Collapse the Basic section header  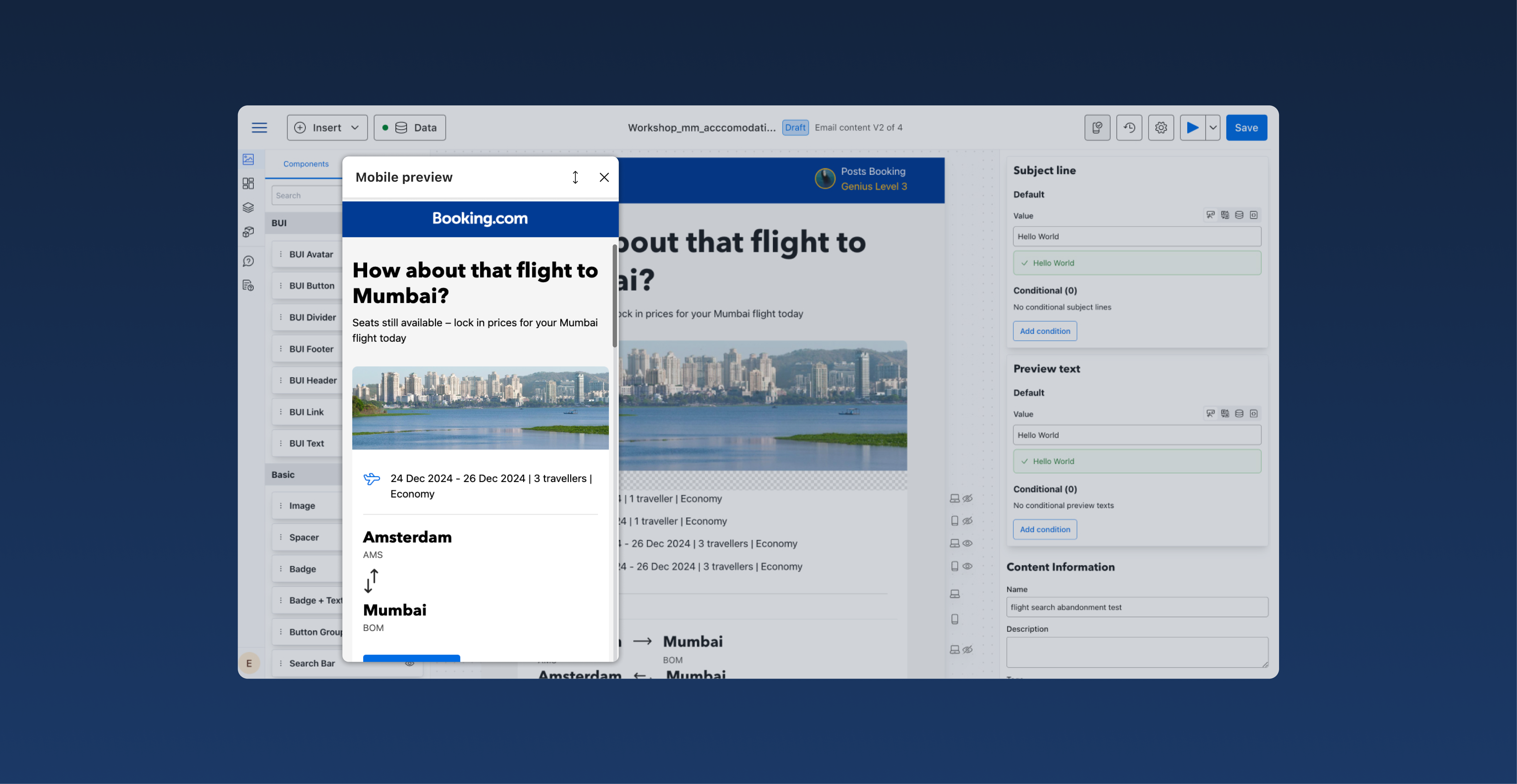(x=304, y=475)
